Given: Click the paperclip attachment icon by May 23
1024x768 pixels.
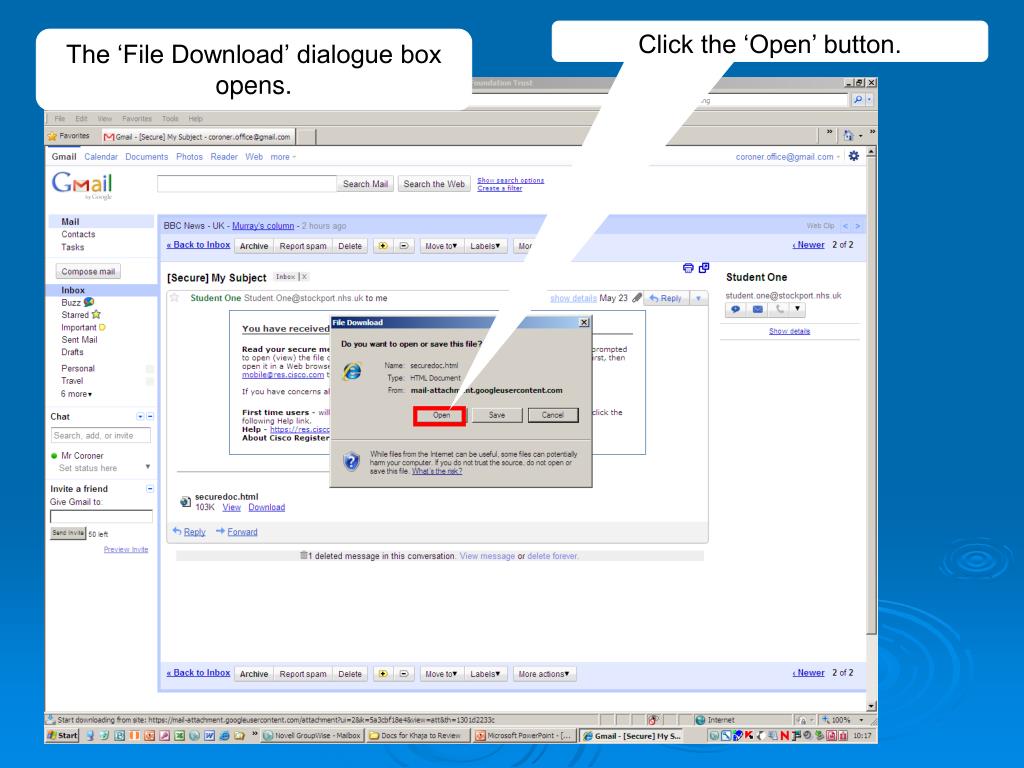Looking at the screenshot, I should (x=637, y=298).
